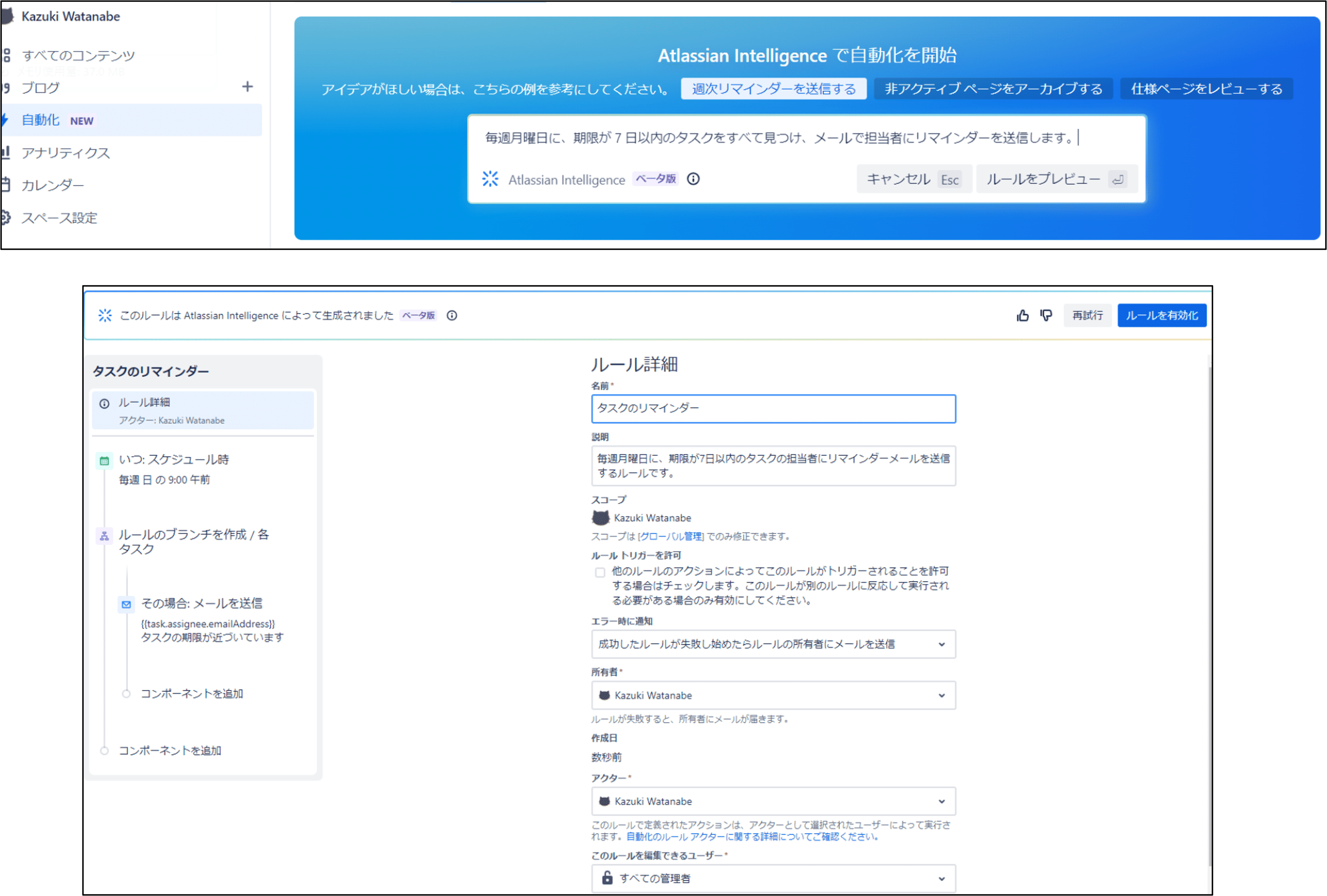Click info icon beside ベータ版 in prompt box
The width and height of the screenshot is (1327, 896).
click(693, 179)
